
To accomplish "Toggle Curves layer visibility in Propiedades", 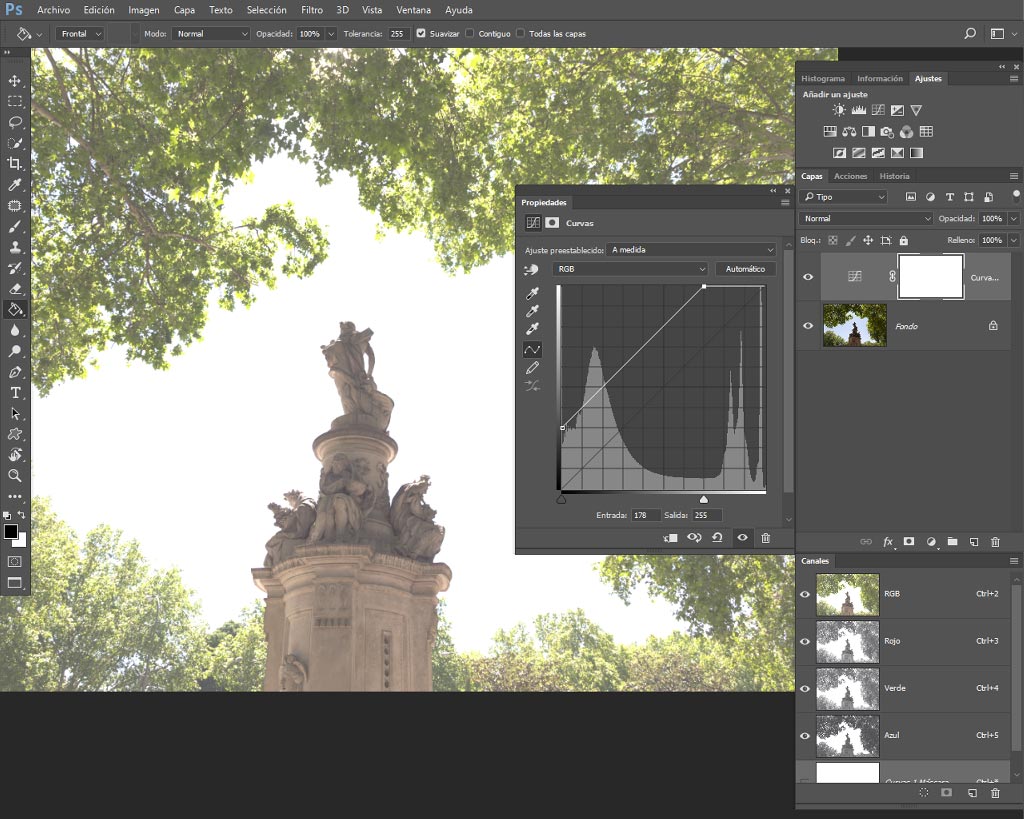I will tap(743, 538).
